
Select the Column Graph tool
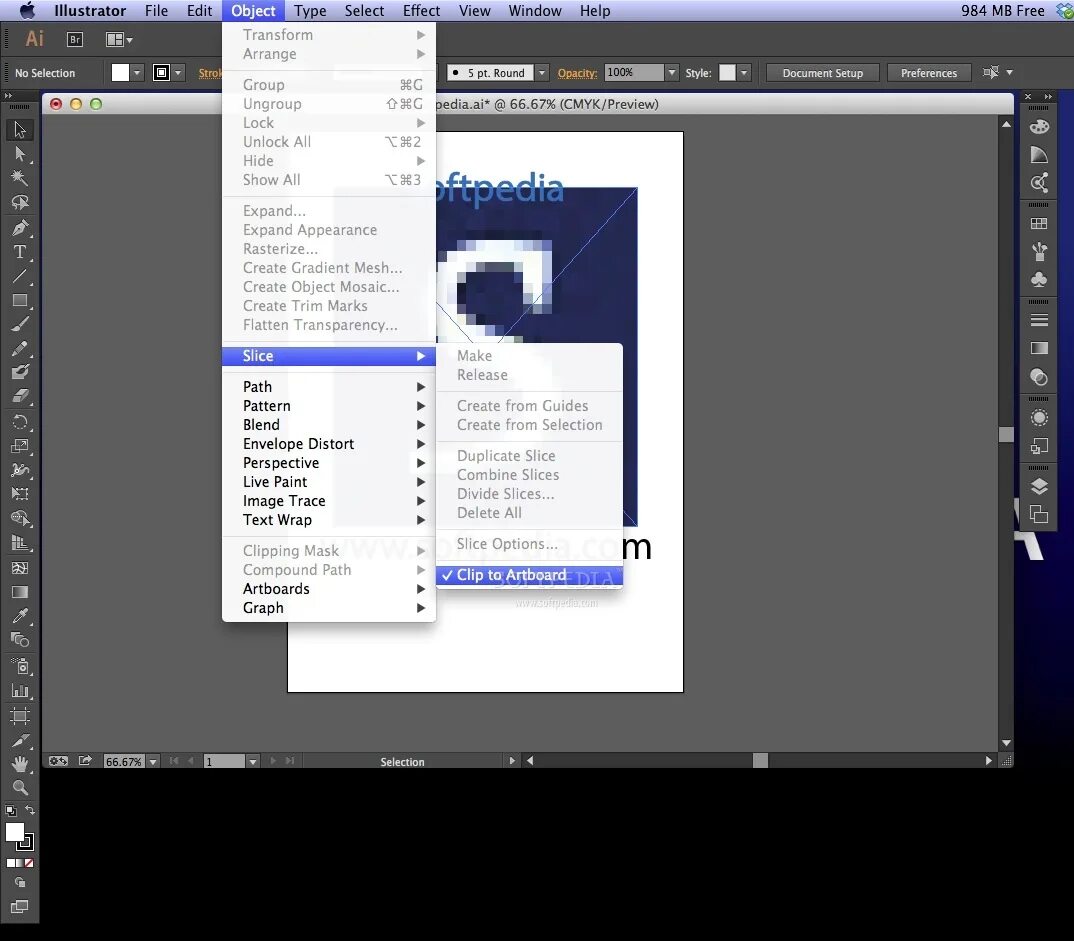pyautogui.click(x=20, y=691)
